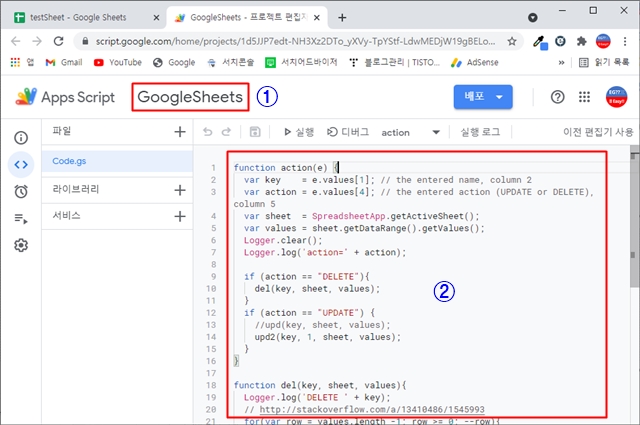Open the Extensions puzzle piece icon
Screen dimensions: 640x425
[x=582, y=41]
